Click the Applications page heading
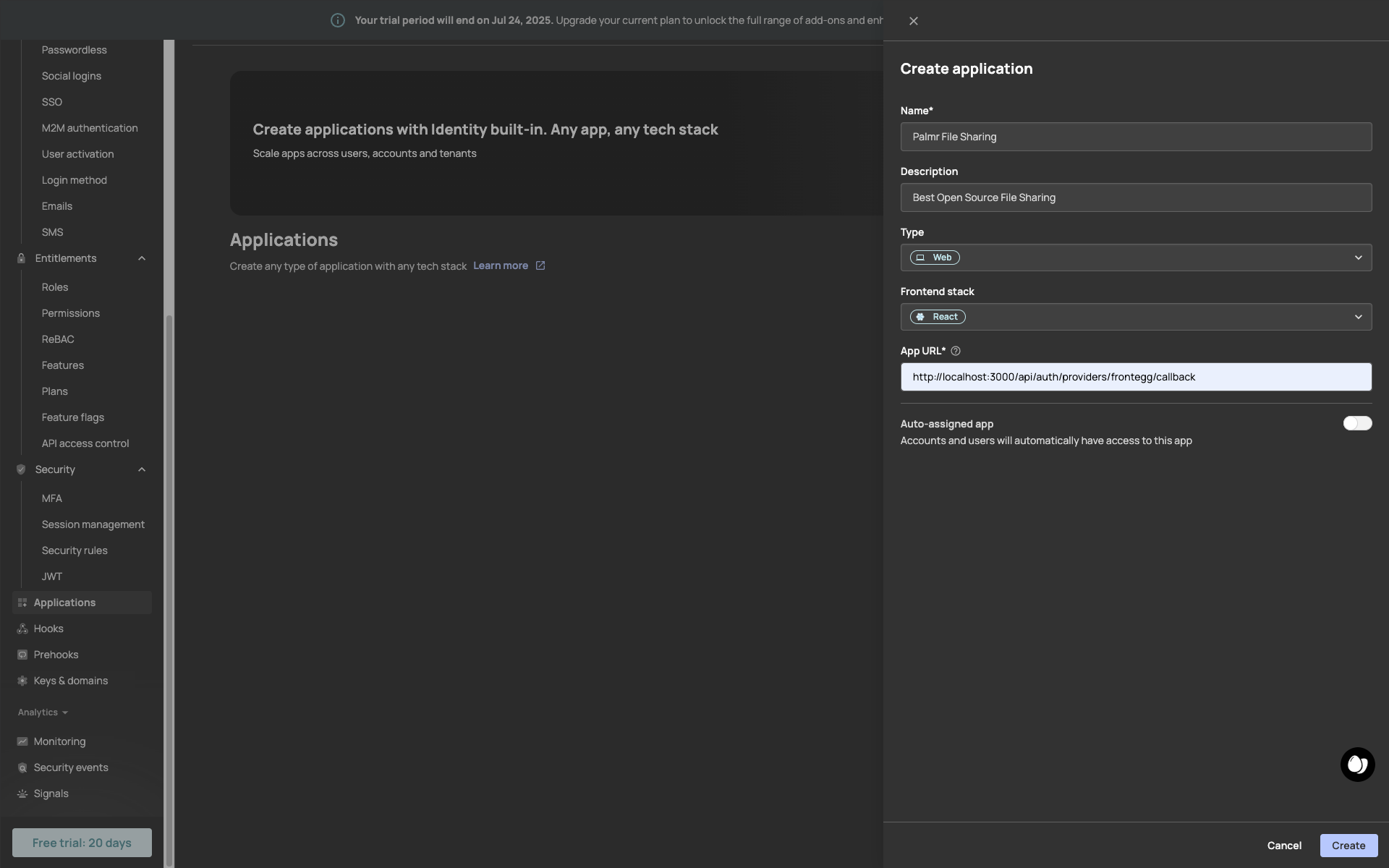 [x=284, y=239]
